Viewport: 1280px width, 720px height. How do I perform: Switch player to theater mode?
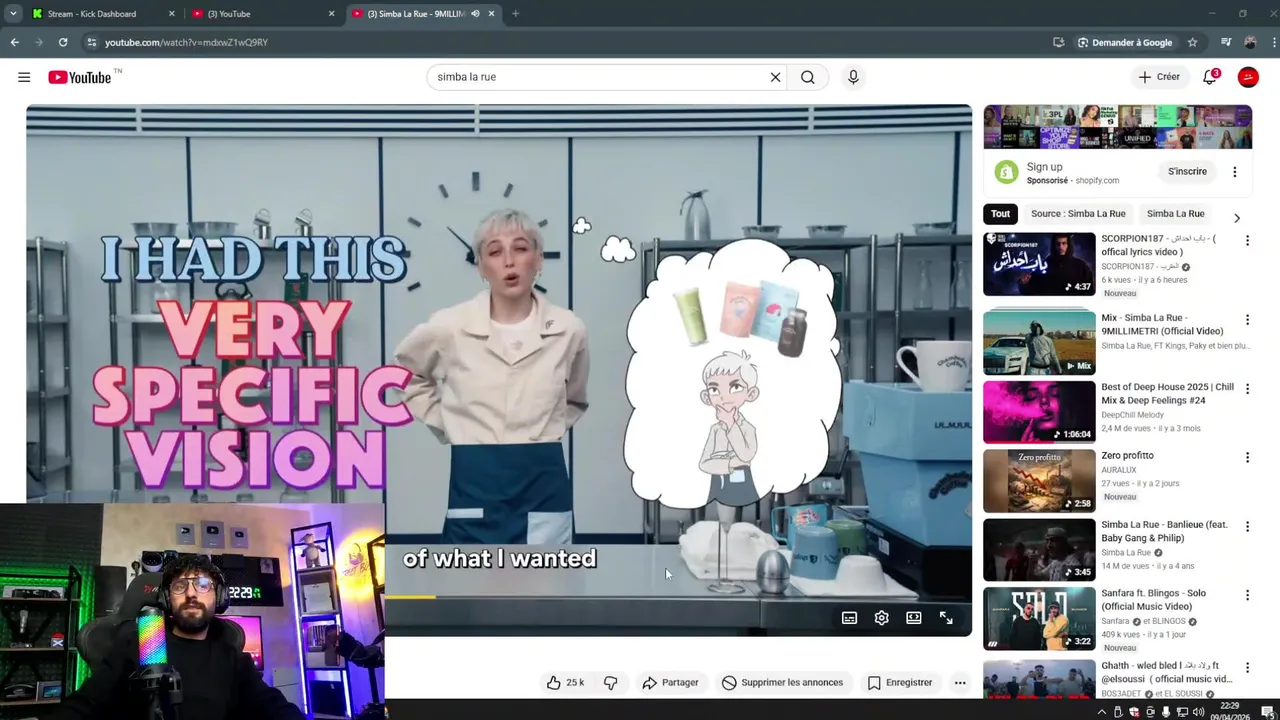[x=913, y=618]
